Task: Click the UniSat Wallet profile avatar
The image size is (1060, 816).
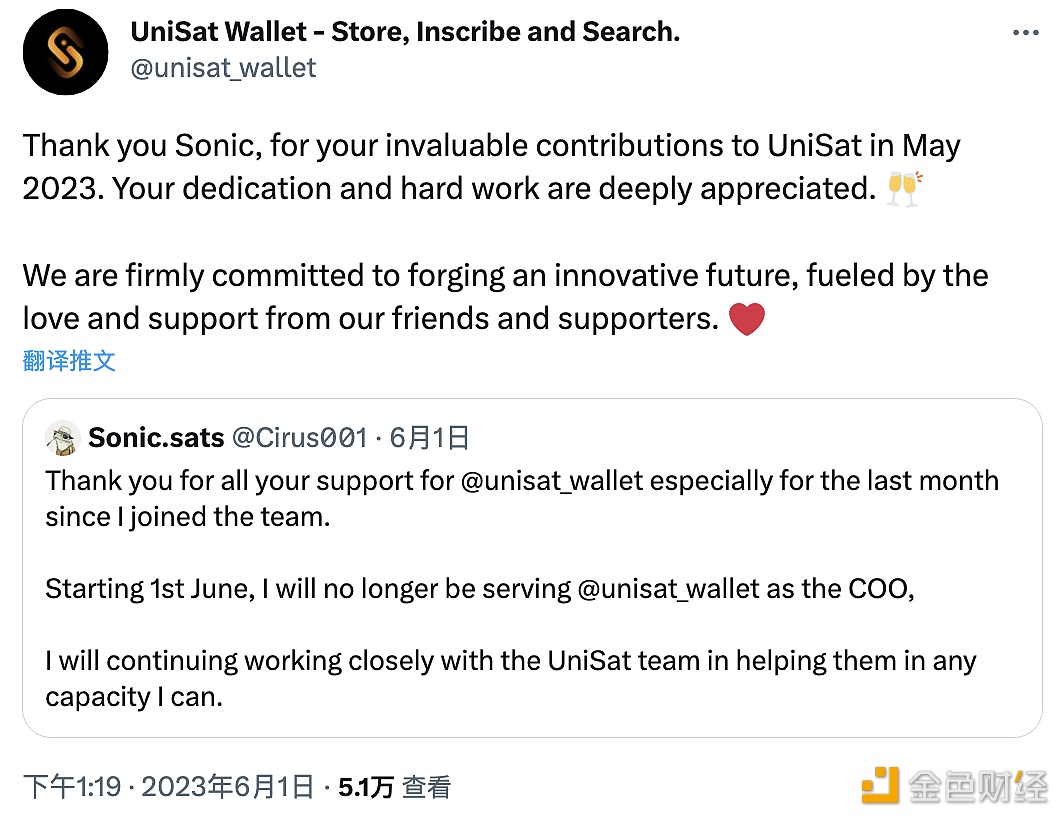Action: pos(65,53)
